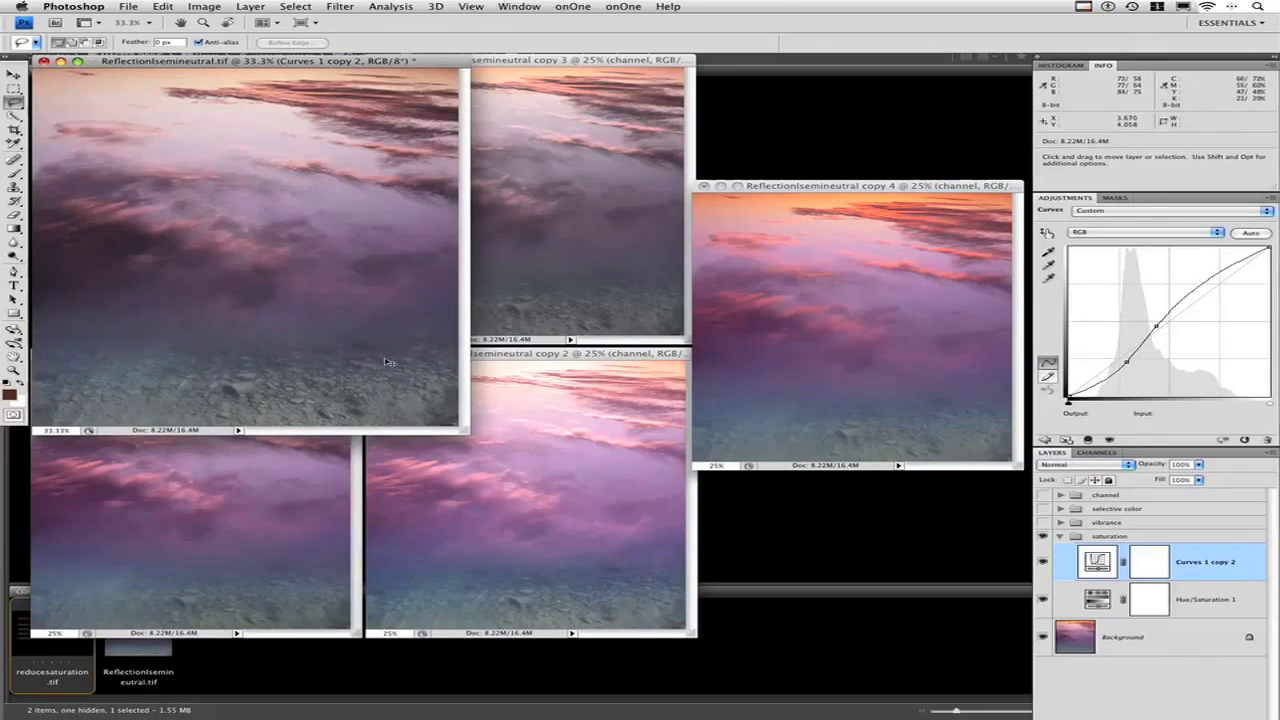Open Spotlight search in the menu bar
This screenshot has height=720, width=1280.
[x=1258, y=6]
